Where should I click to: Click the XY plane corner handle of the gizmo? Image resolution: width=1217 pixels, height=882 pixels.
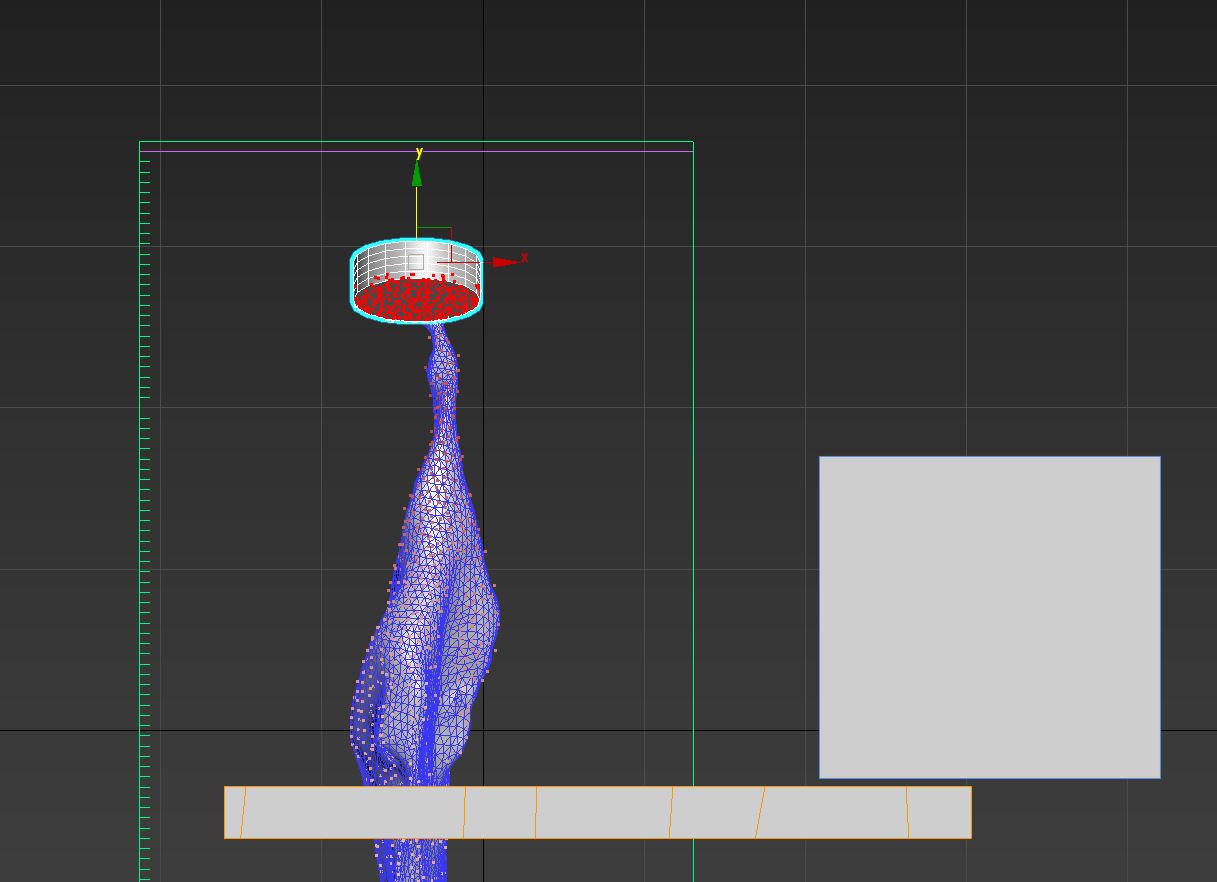[x=435, y=238]
